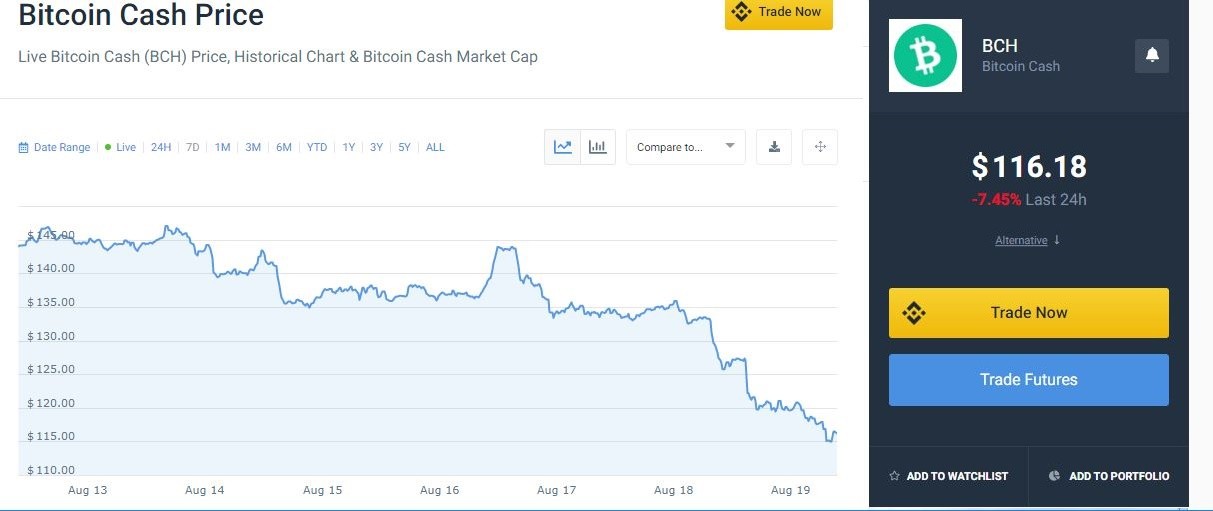
Task: Select the 24H range option
Action: [x=161, y=147]
